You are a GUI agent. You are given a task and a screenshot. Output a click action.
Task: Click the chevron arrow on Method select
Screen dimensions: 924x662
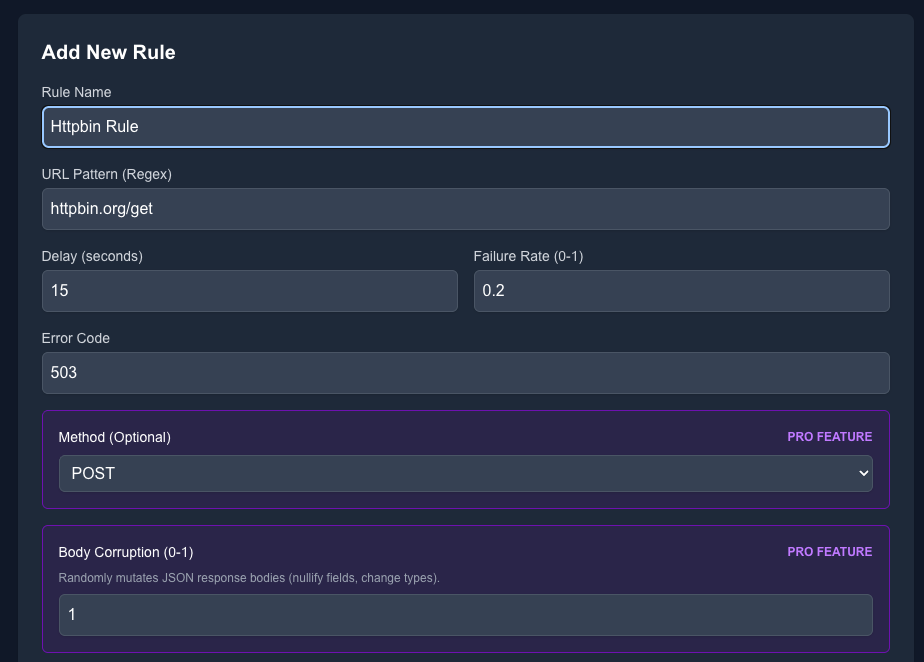[863, 474]
